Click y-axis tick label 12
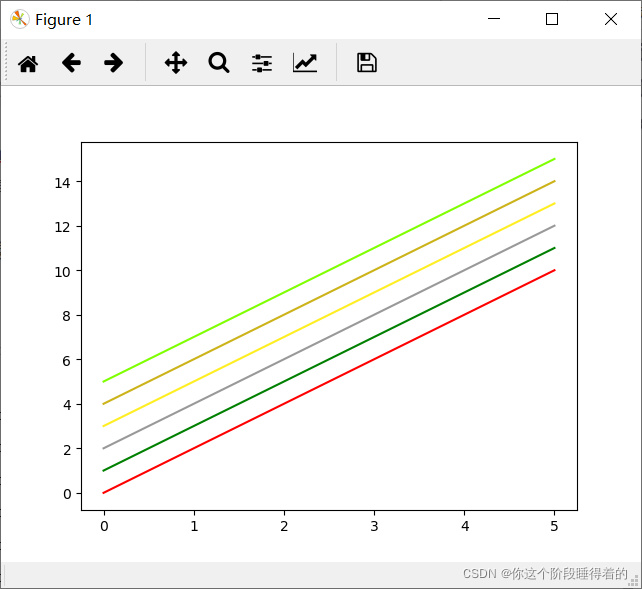The image size is (642, 589). [62, 227]
